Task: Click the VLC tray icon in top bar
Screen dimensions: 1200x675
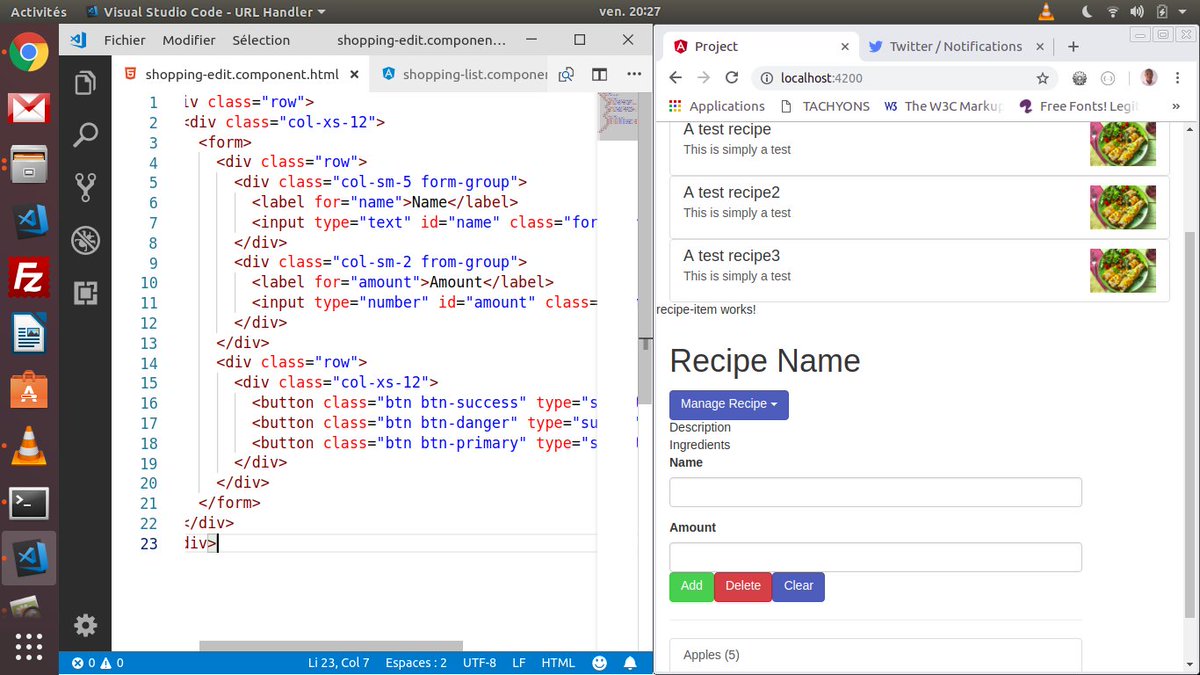Action: 1046,12
